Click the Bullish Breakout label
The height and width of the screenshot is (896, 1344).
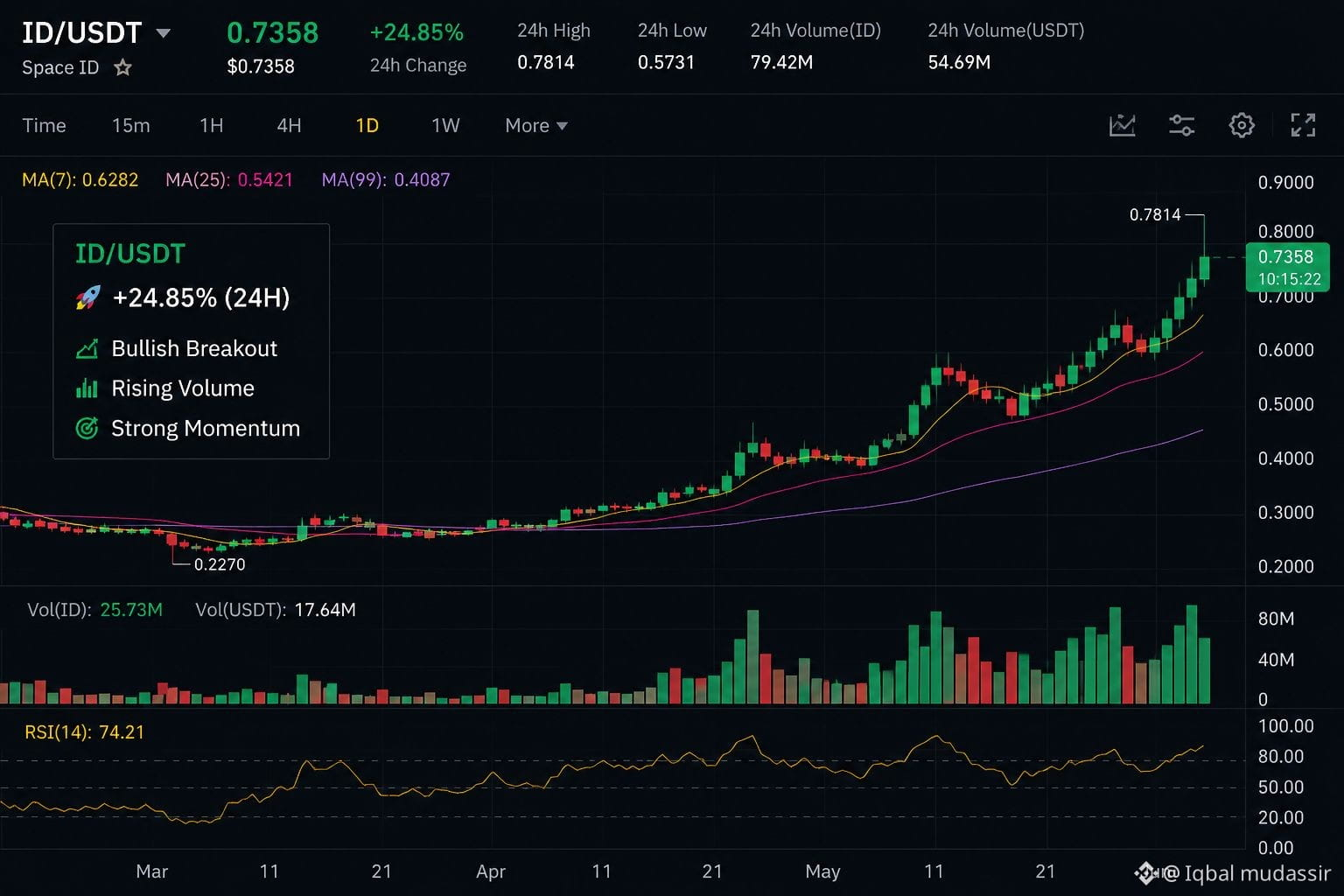[194, 348]
